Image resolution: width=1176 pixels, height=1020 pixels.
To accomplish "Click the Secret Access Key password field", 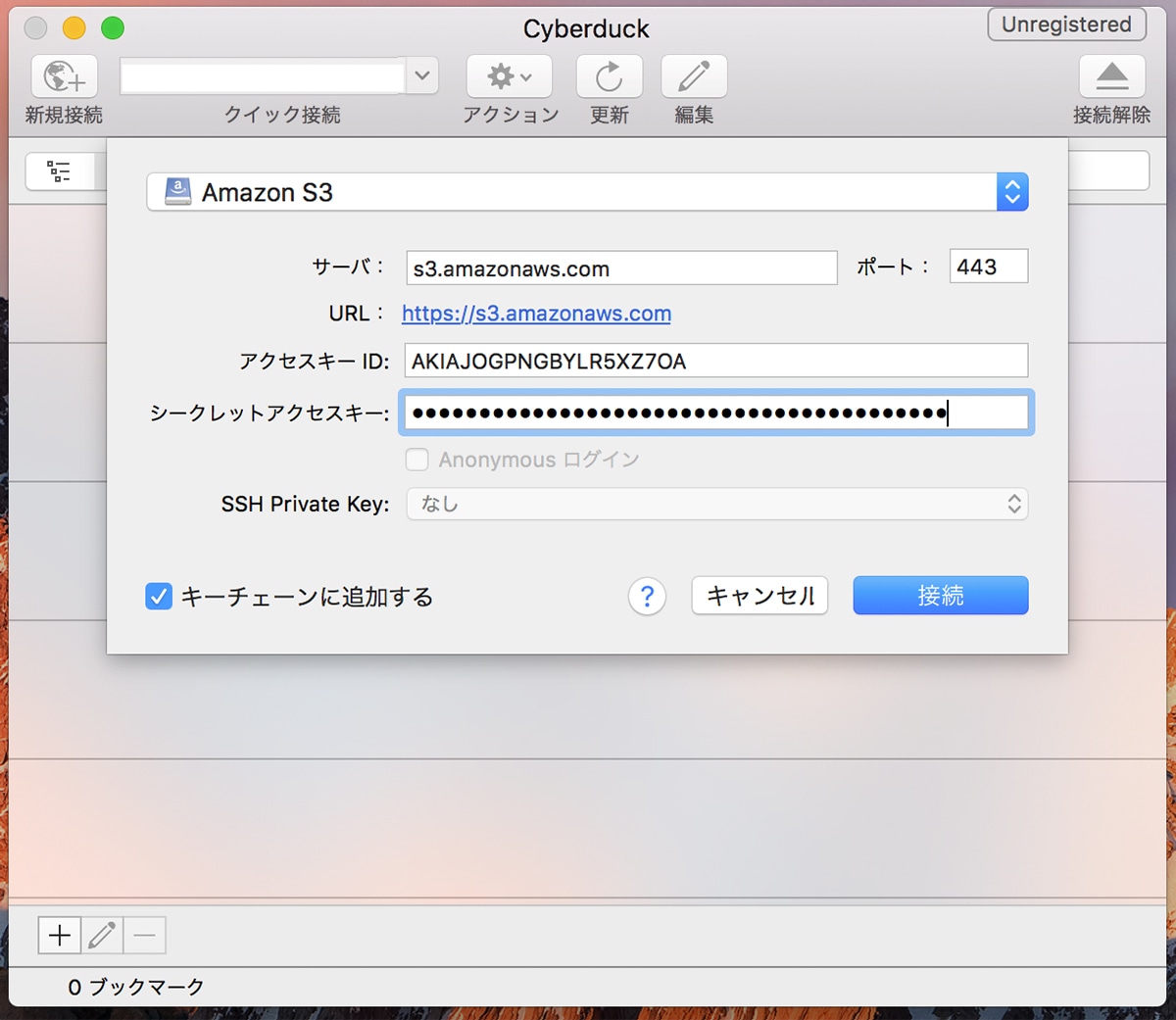I will [716, 413].
